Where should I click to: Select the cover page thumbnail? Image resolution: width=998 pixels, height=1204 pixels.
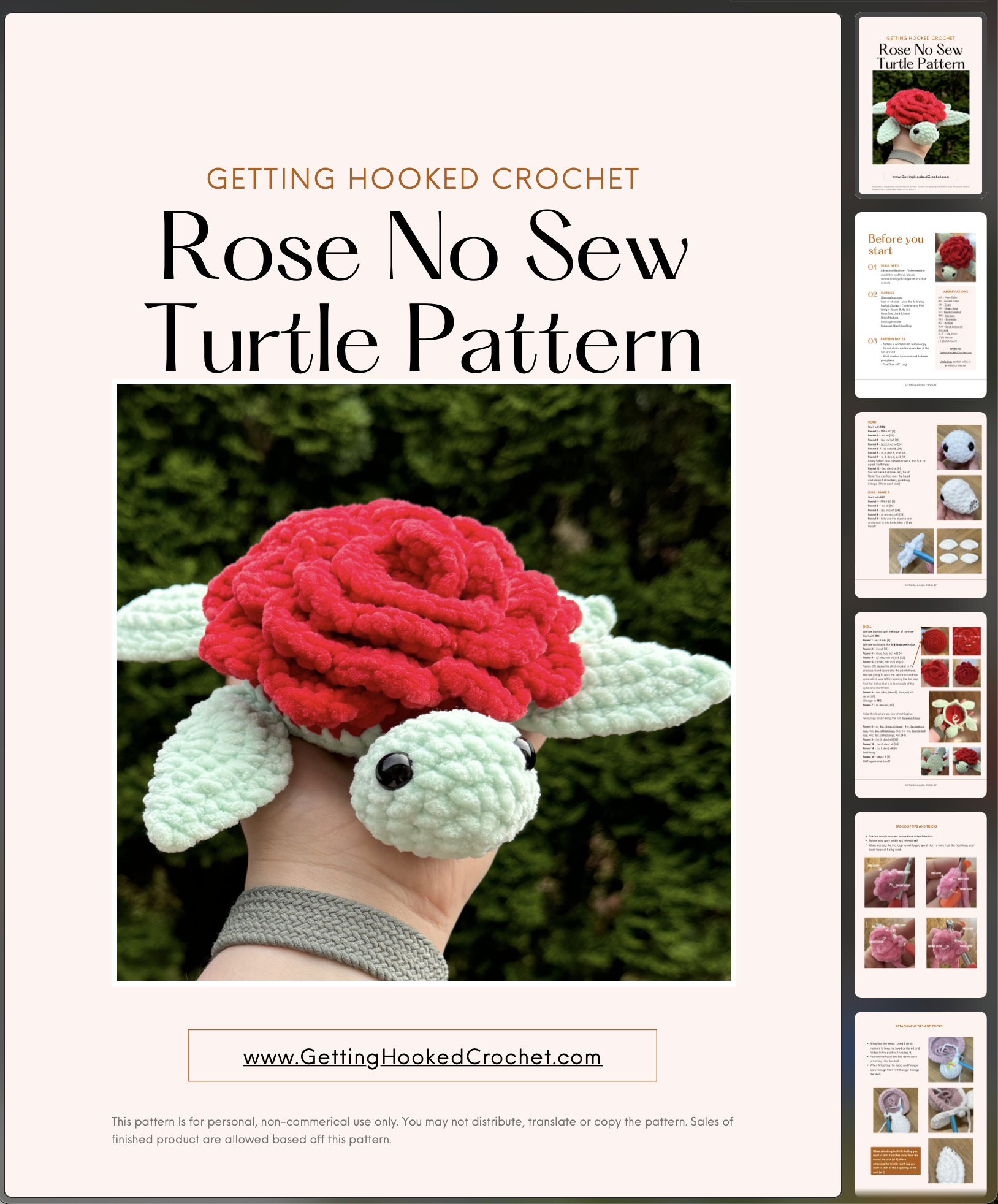920,105
